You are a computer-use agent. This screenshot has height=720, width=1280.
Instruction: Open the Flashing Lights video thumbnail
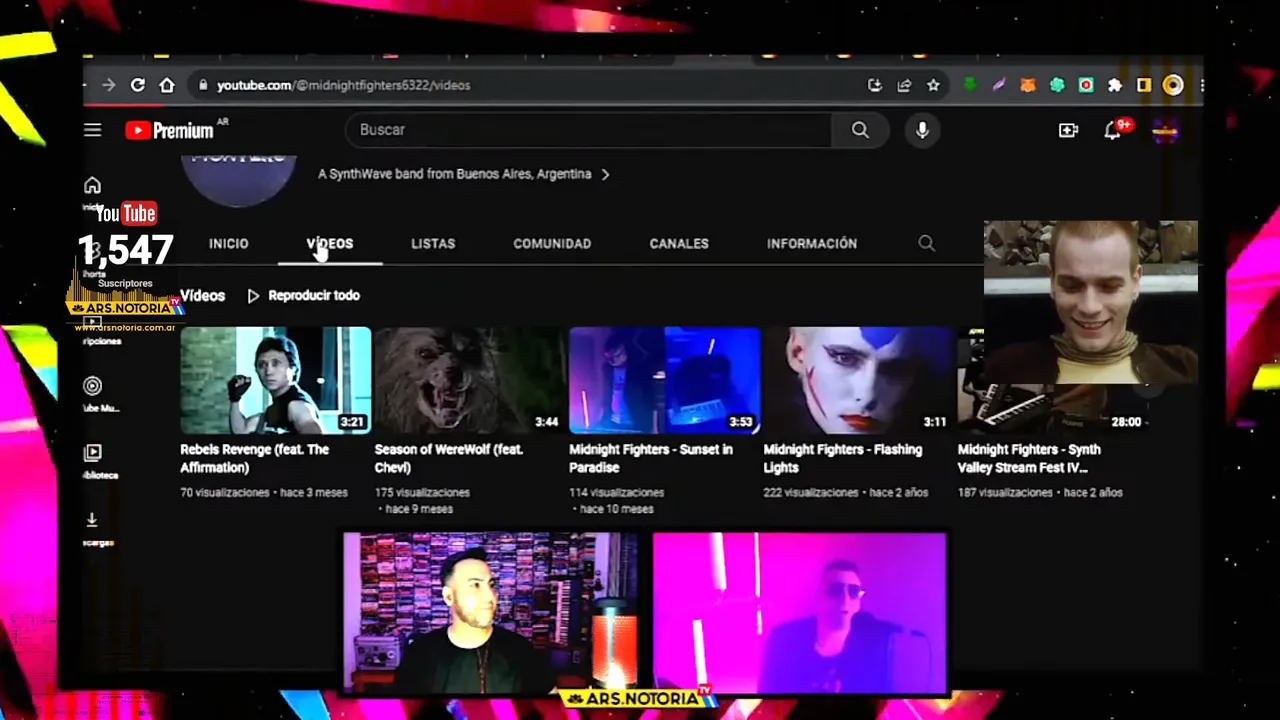tap(858, 381)
